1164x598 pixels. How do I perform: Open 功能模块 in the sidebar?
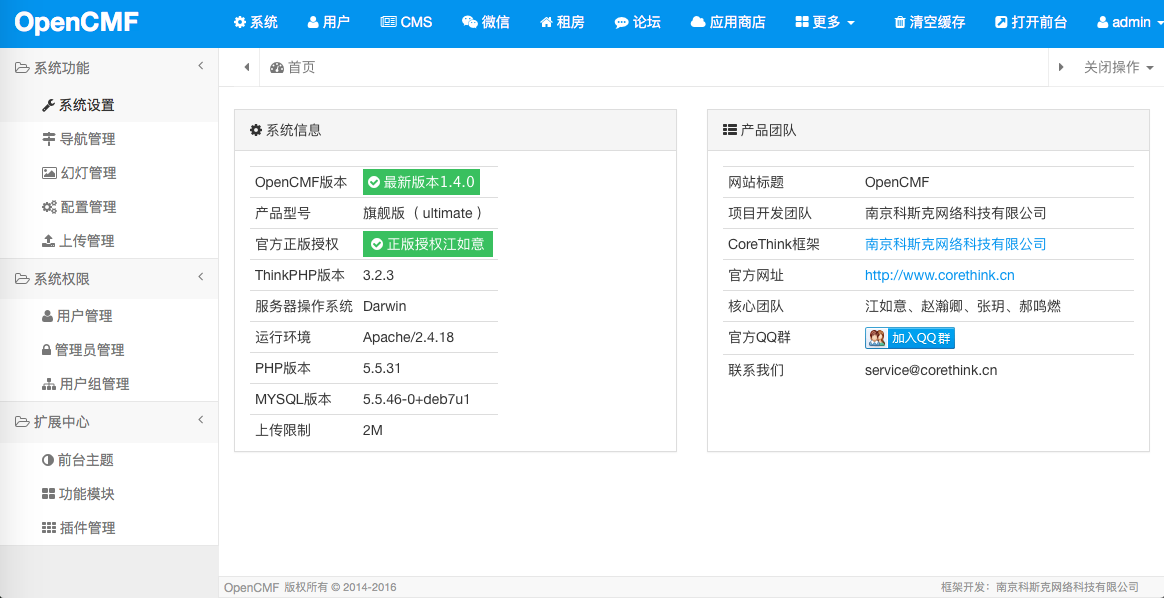109,495
